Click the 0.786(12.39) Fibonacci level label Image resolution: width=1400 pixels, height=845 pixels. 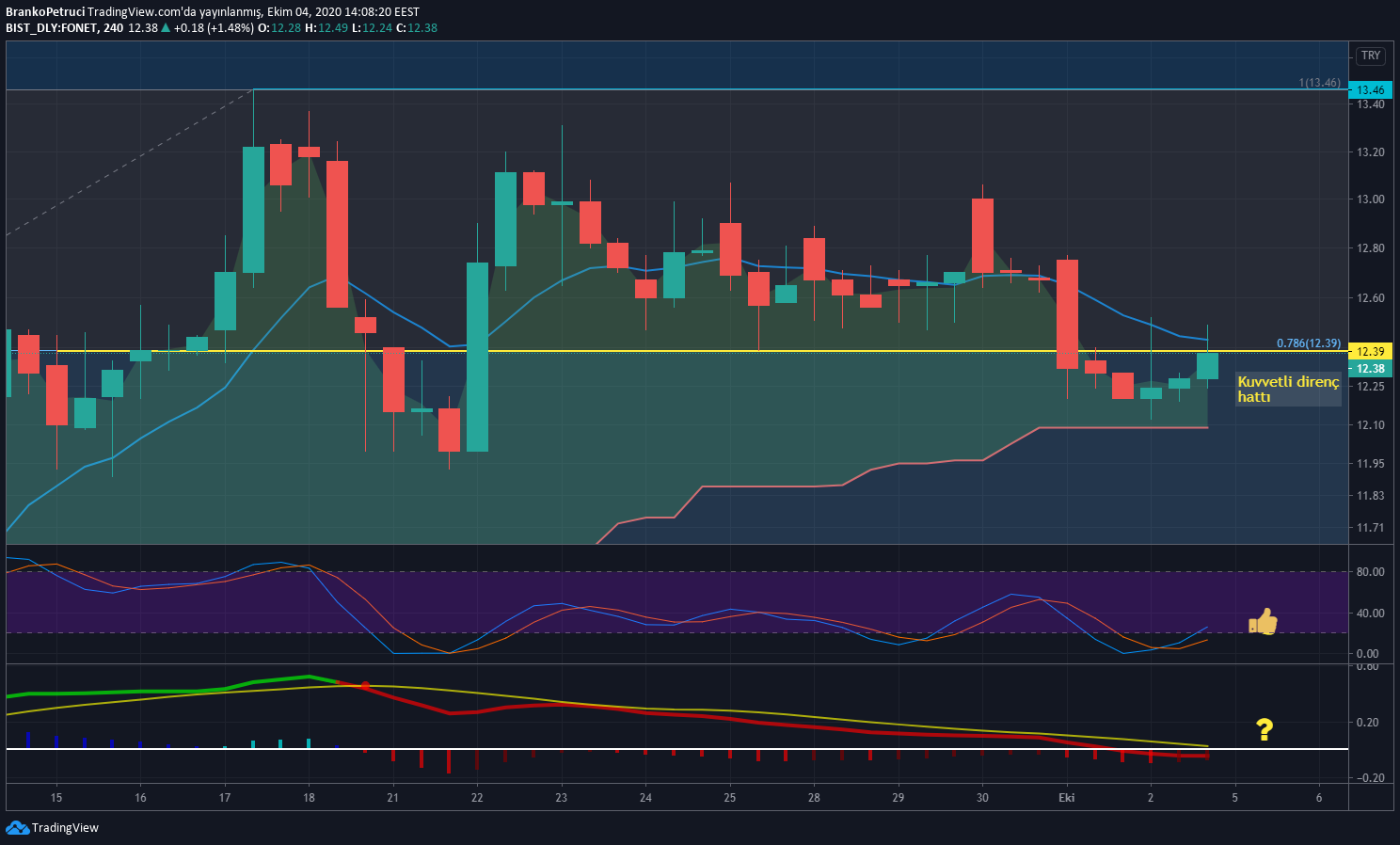pos(1309,343)
